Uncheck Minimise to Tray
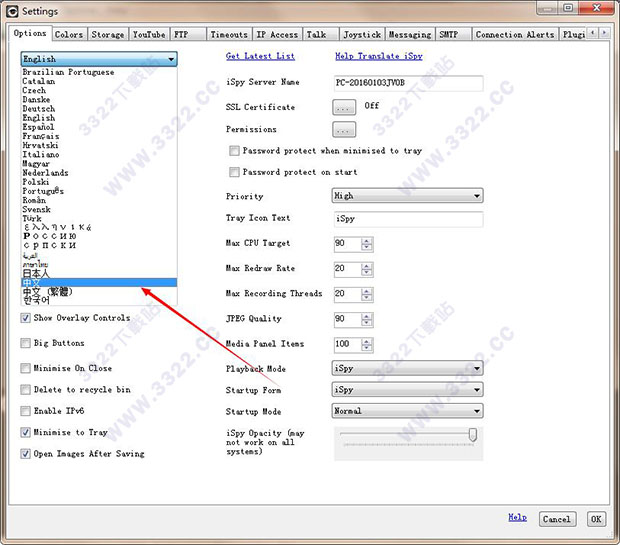620x545 pixels. click(26, 432)
